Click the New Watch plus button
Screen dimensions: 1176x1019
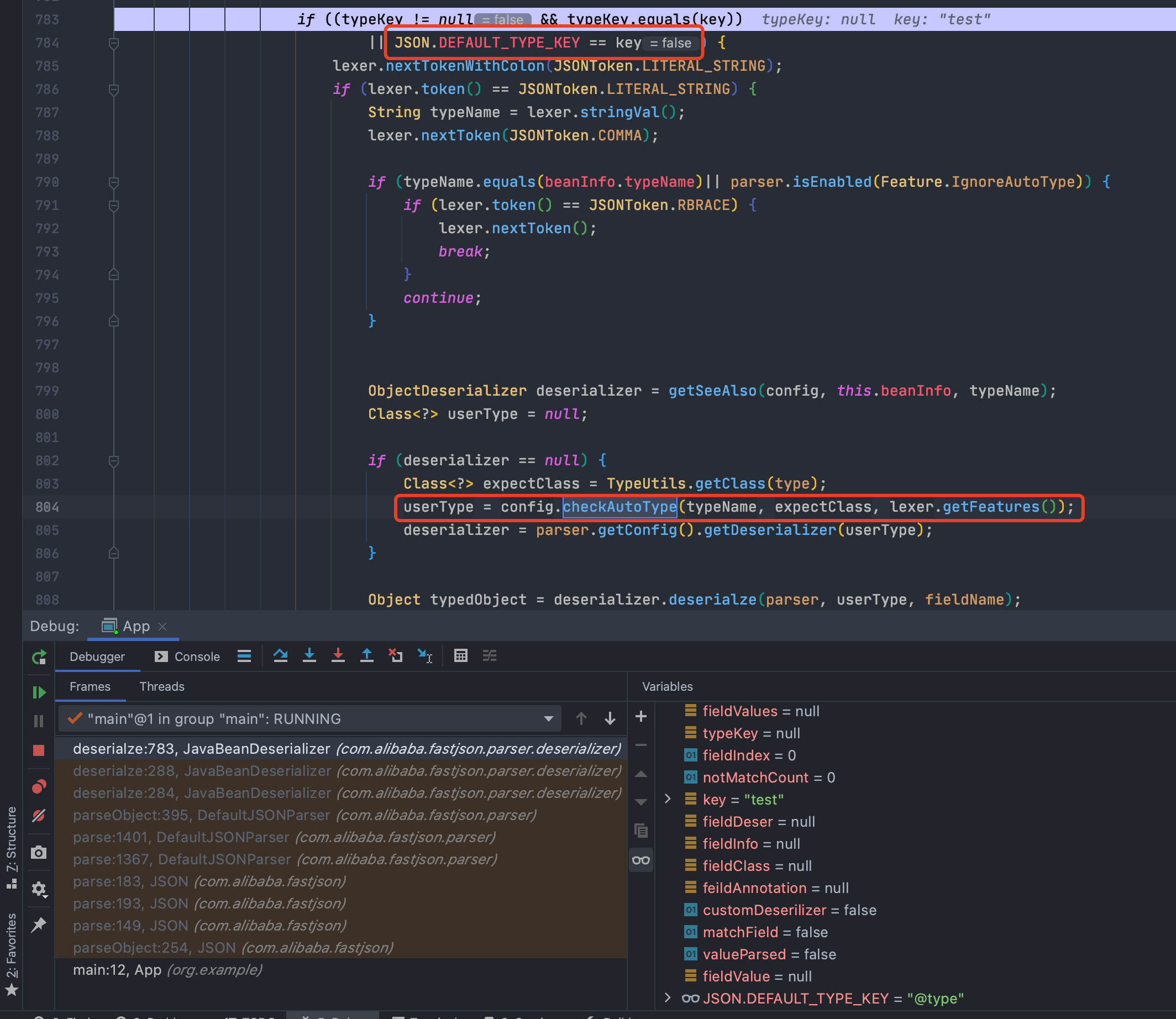pos(641,716)
